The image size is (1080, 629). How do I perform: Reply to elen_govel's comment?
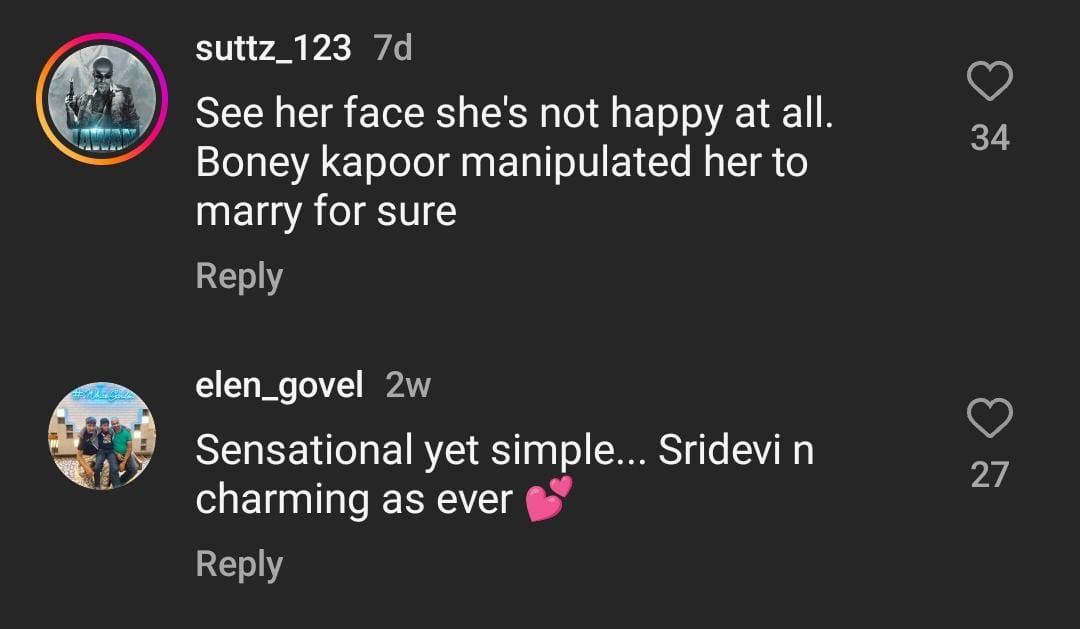[x=239, y=564]
